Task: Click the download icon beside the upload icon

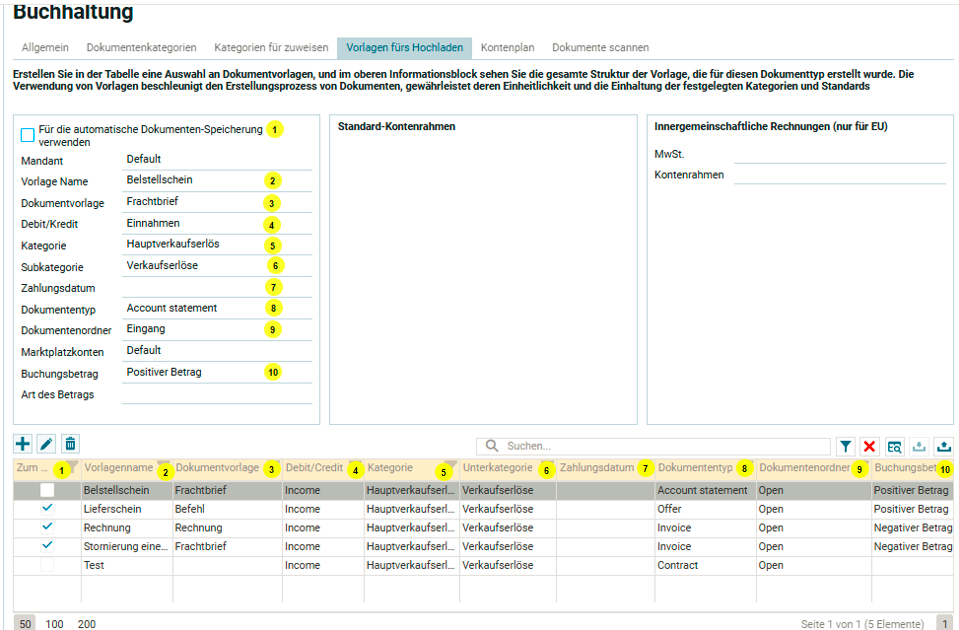Action: click(919, 447)
